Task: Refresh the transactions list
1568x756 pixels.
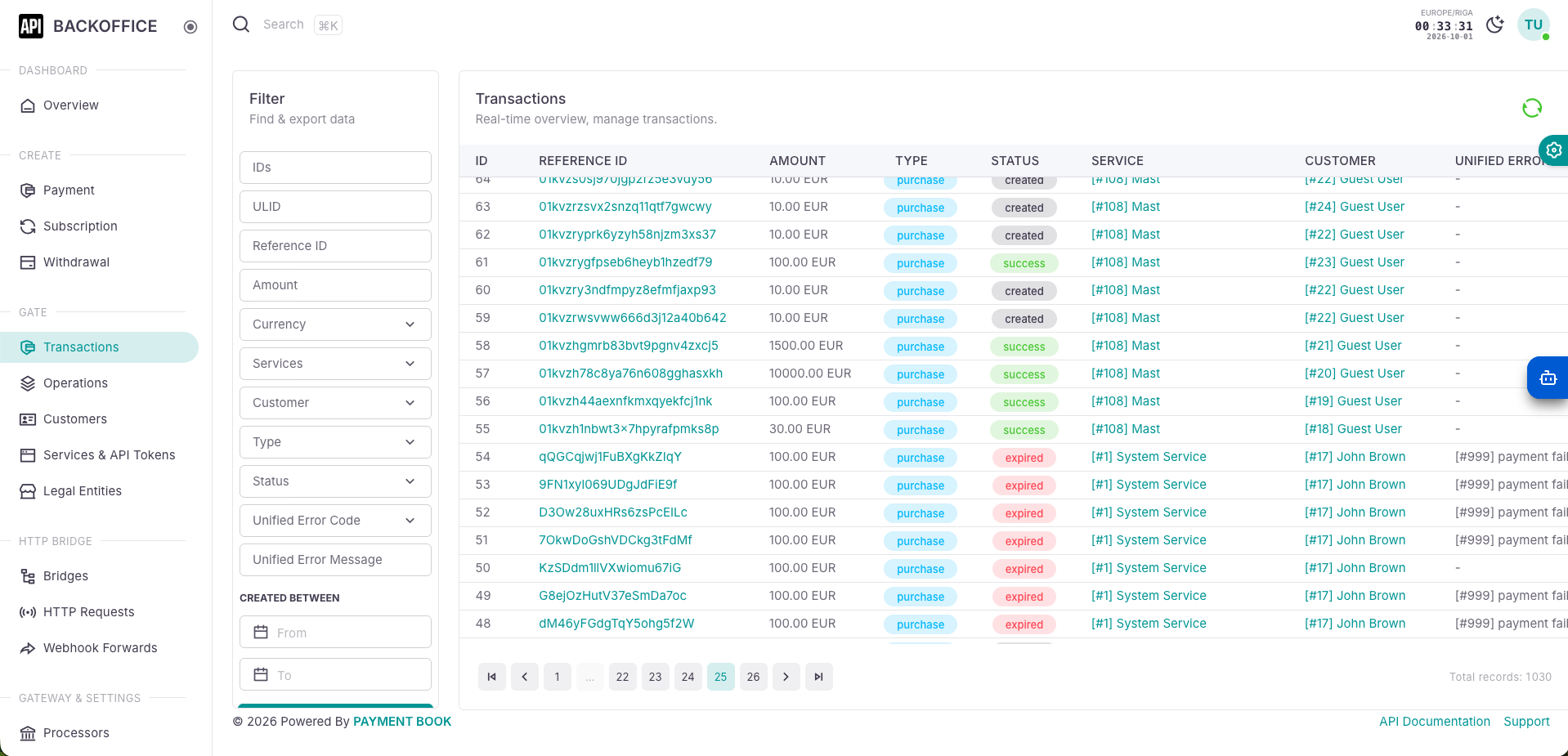Action: click(x=1531, y=108)
